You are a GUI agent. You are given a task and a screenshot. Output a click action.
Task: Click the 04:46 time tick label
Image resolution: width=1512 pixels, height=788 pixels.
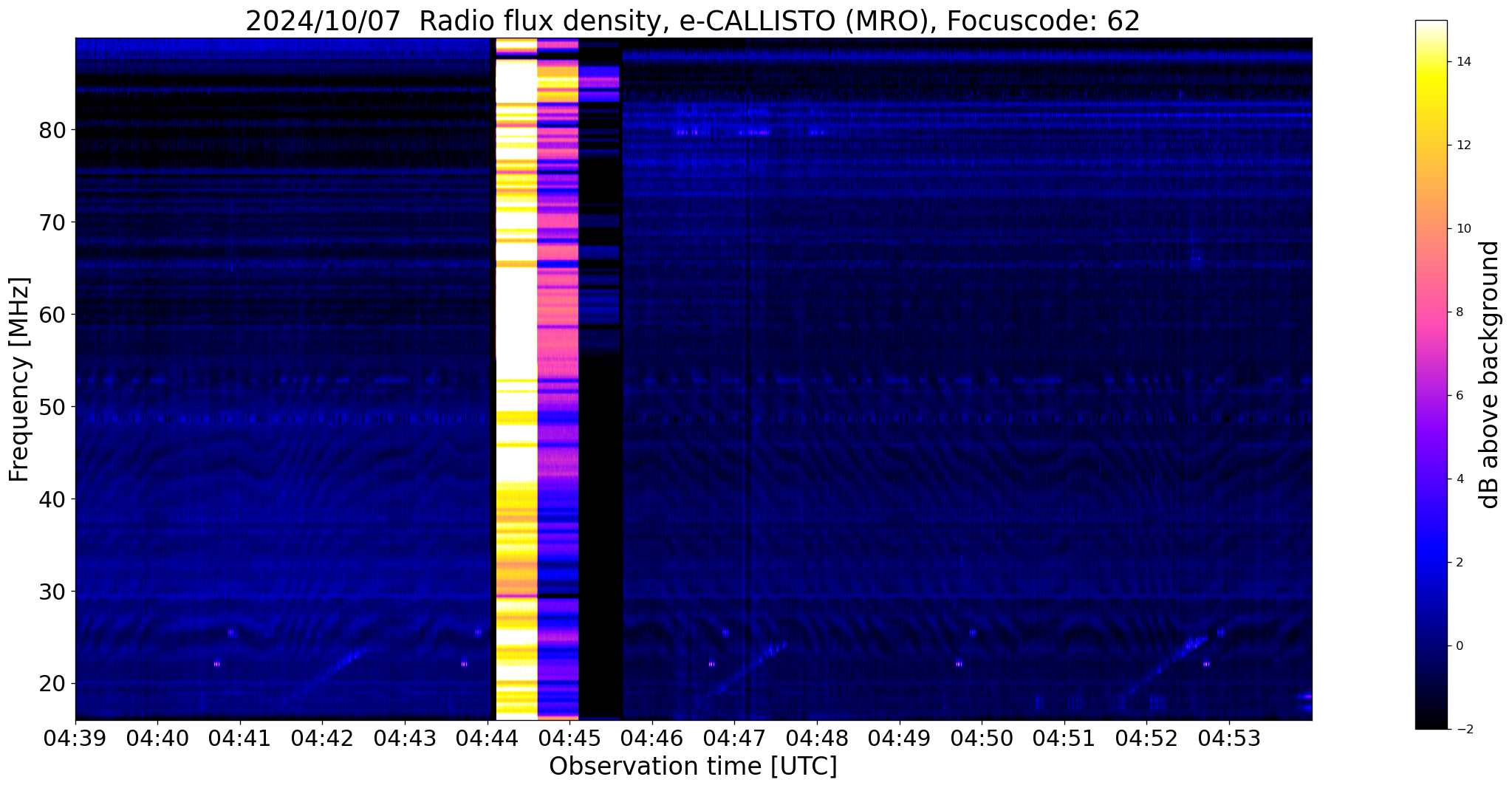[x=651, y=738]
